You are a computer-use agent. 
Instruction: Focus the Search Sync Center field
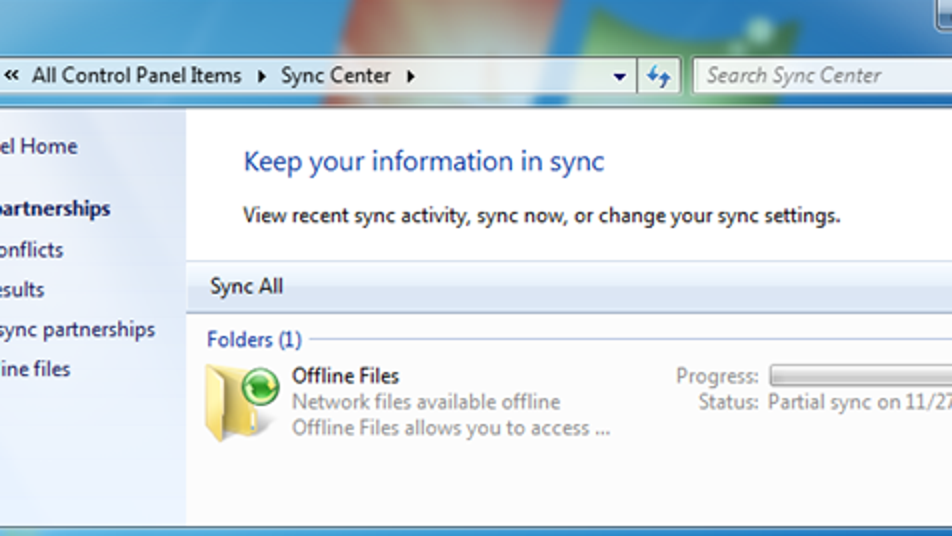click(820, 76)
